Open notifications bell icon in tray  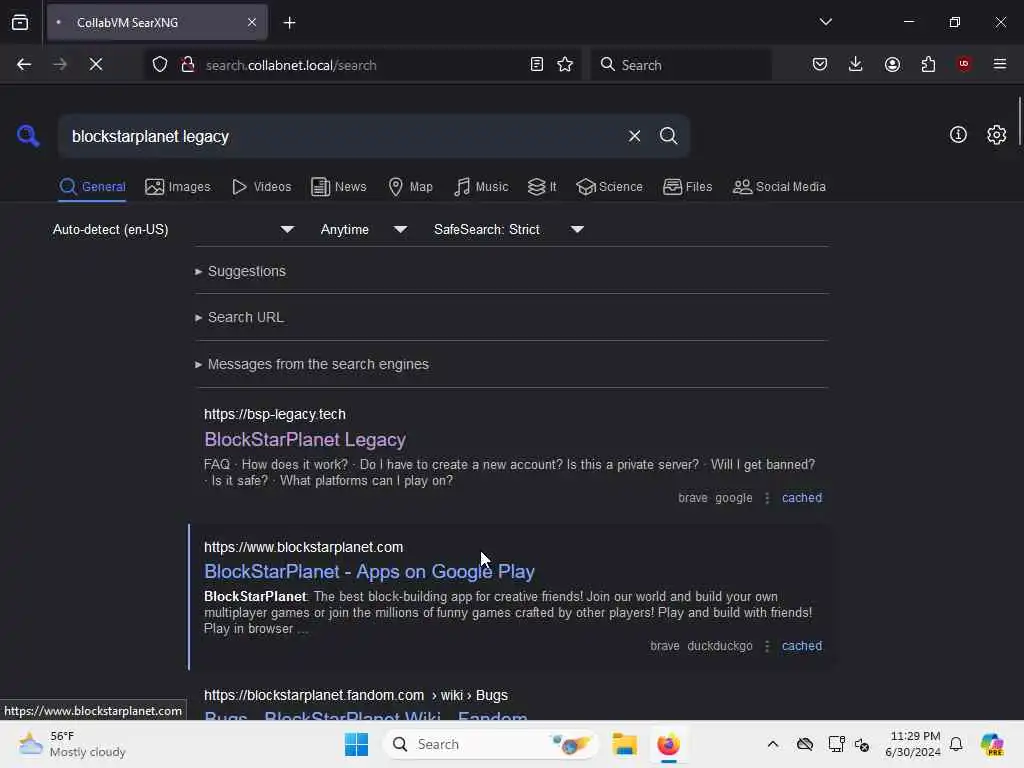[x=956, y=744]
